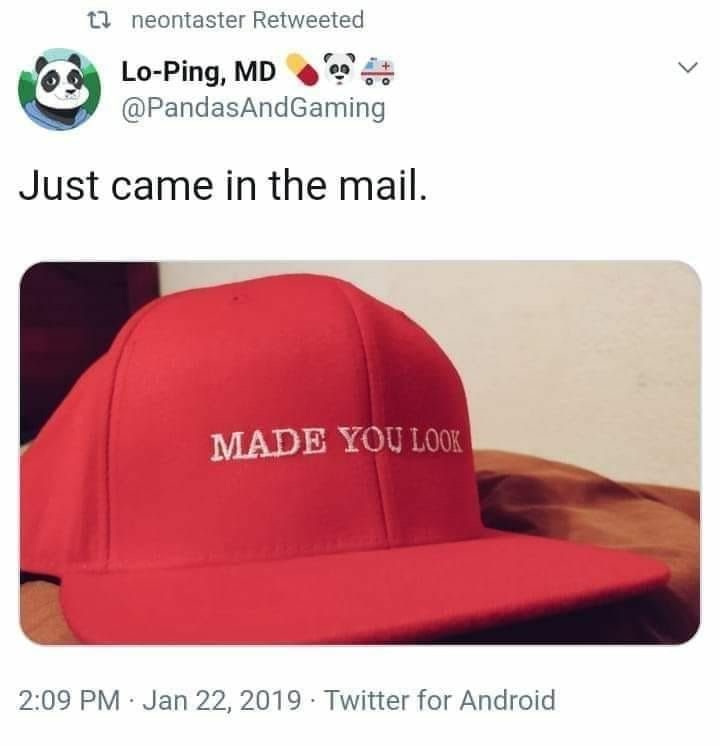The image size is (720, 746).
Task: Open the @PandasAndGaming handle
Action: click(254, 109)
